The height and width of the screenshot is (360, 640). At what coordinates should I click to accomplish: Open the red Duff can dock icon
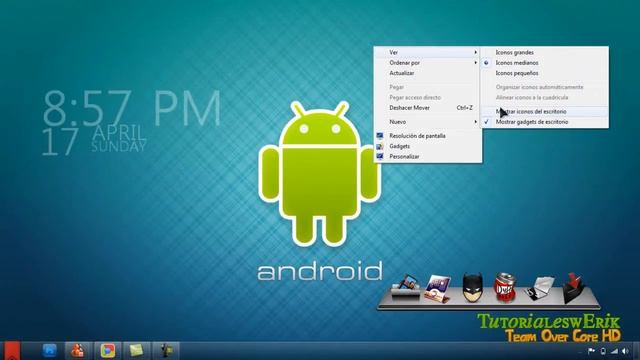pos(505,288)
